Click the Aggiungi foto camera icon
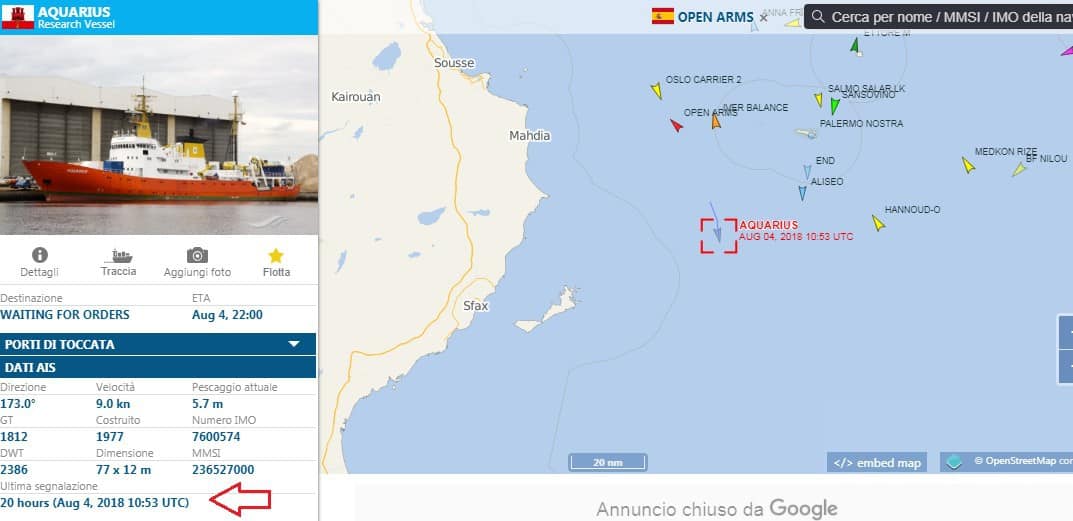The image size is (1073, 521). 197,255
